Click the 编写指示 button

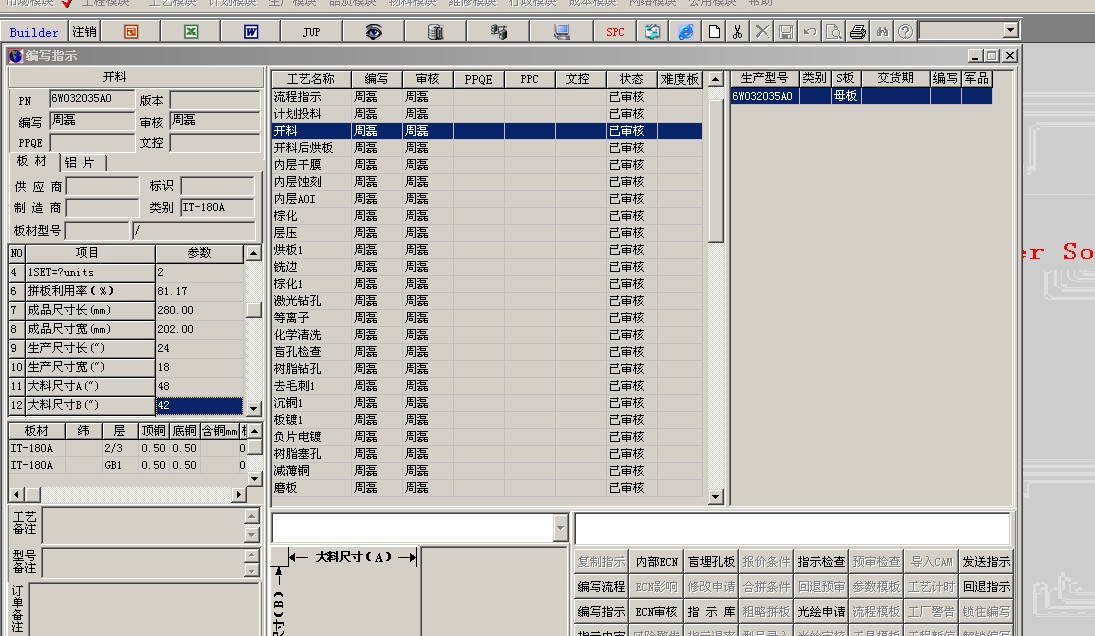coord(601,612)
